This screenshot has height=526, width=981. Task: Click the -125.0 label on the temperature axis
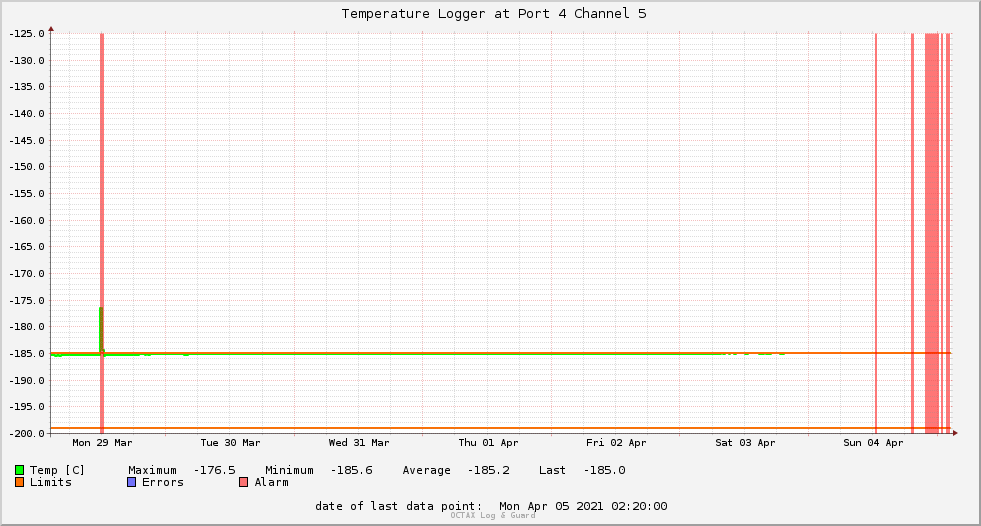tap(26, 34)
